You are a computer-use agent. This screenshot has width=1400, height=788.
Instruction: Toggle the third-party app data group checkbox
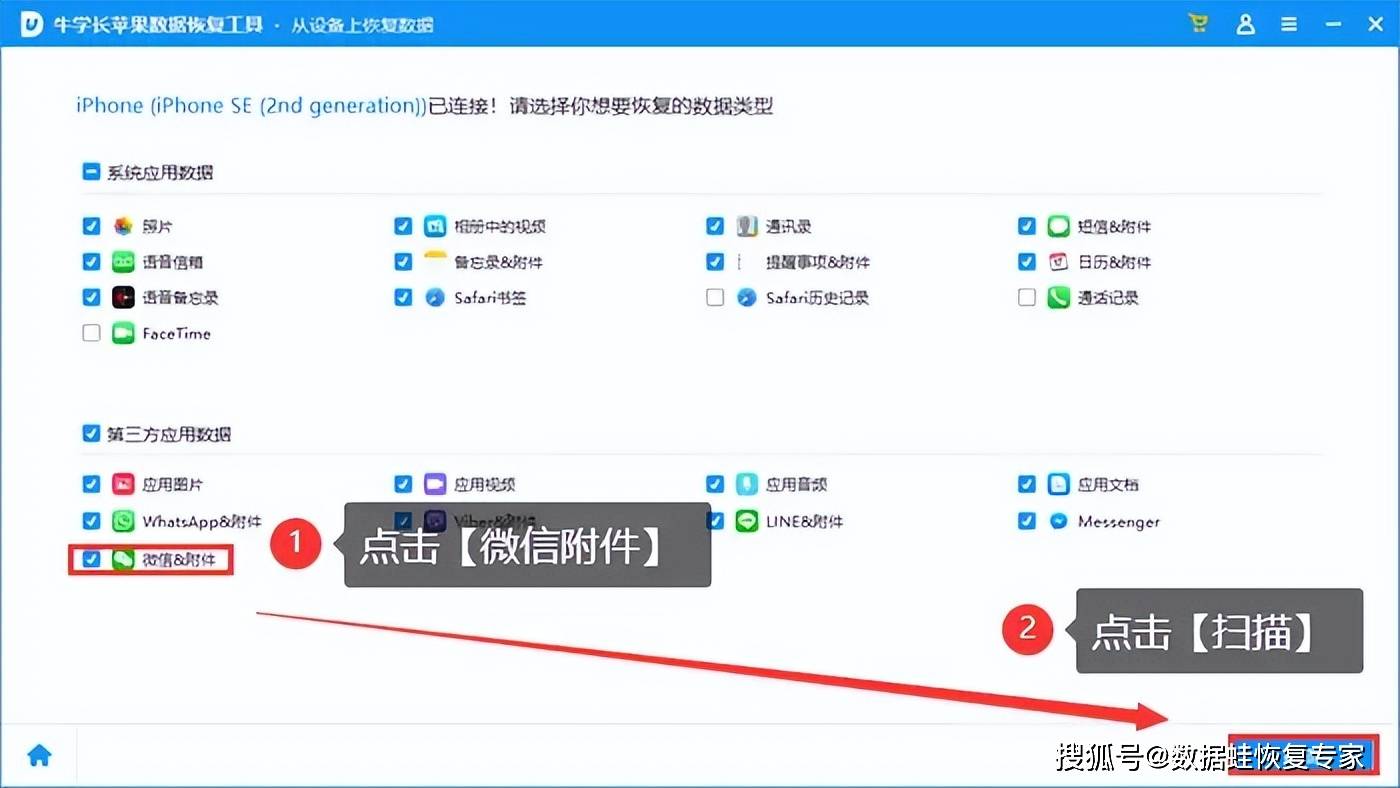click(91, 434)
